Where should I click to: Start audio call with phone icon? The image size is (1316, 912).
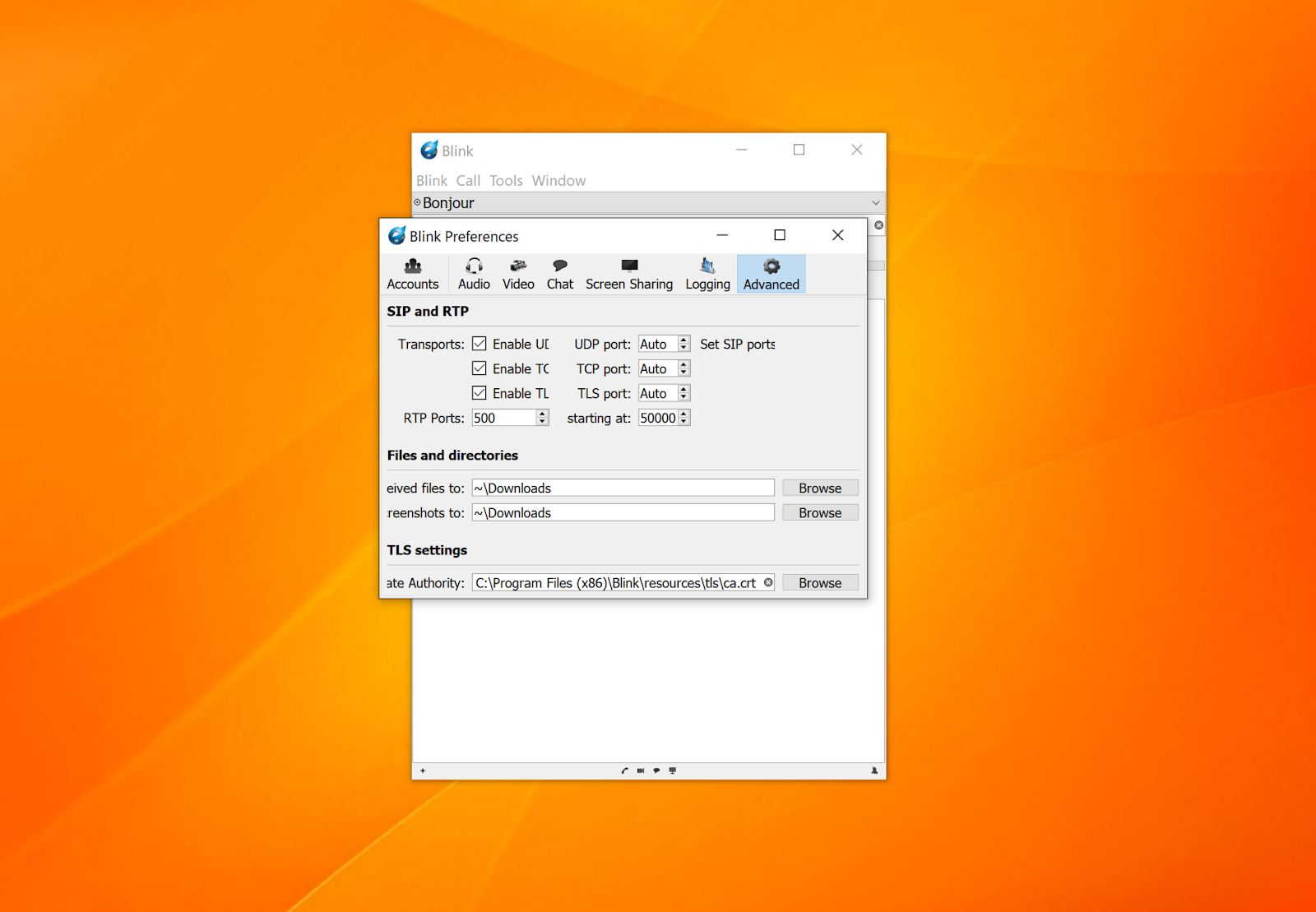(624, 771)
